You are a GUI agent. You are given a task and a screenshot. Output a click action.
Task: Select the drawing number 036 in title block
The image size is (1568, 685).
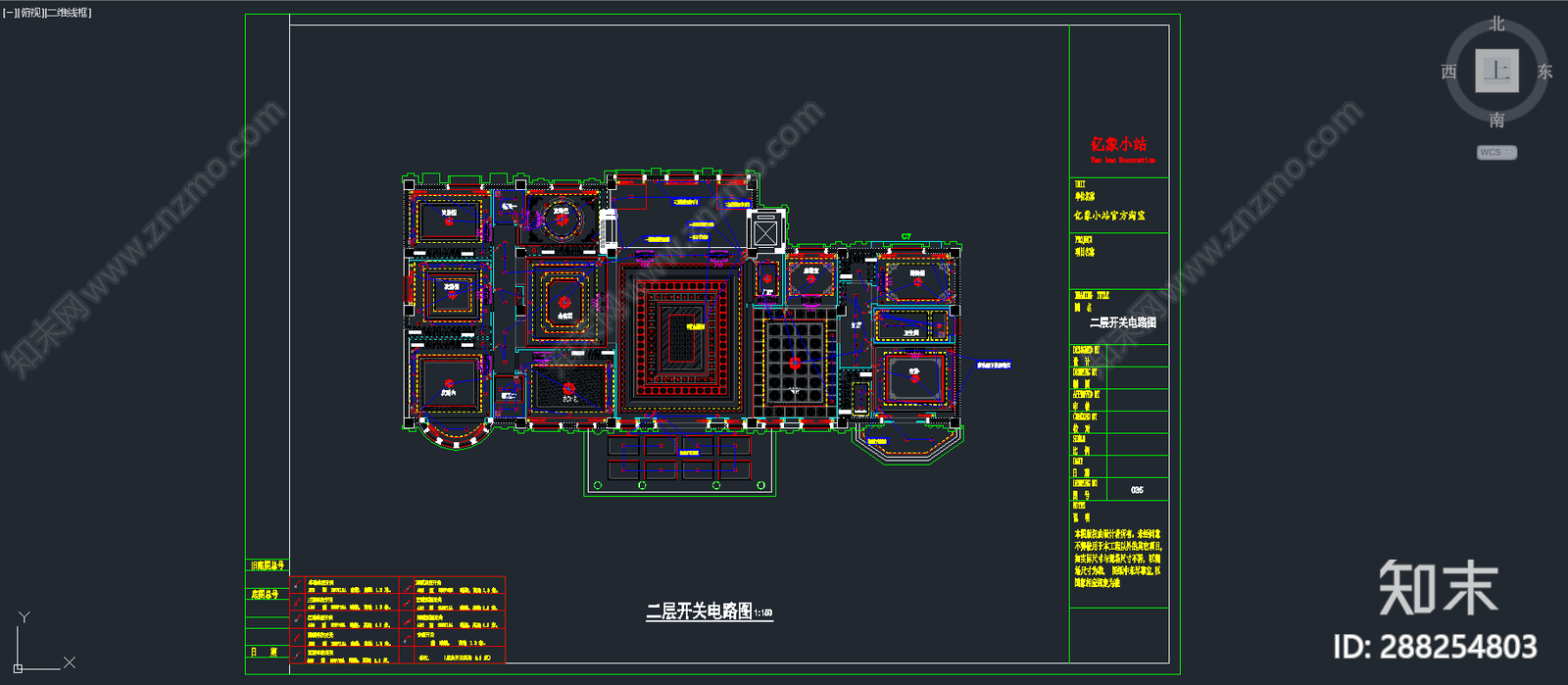click(1137, 490)
